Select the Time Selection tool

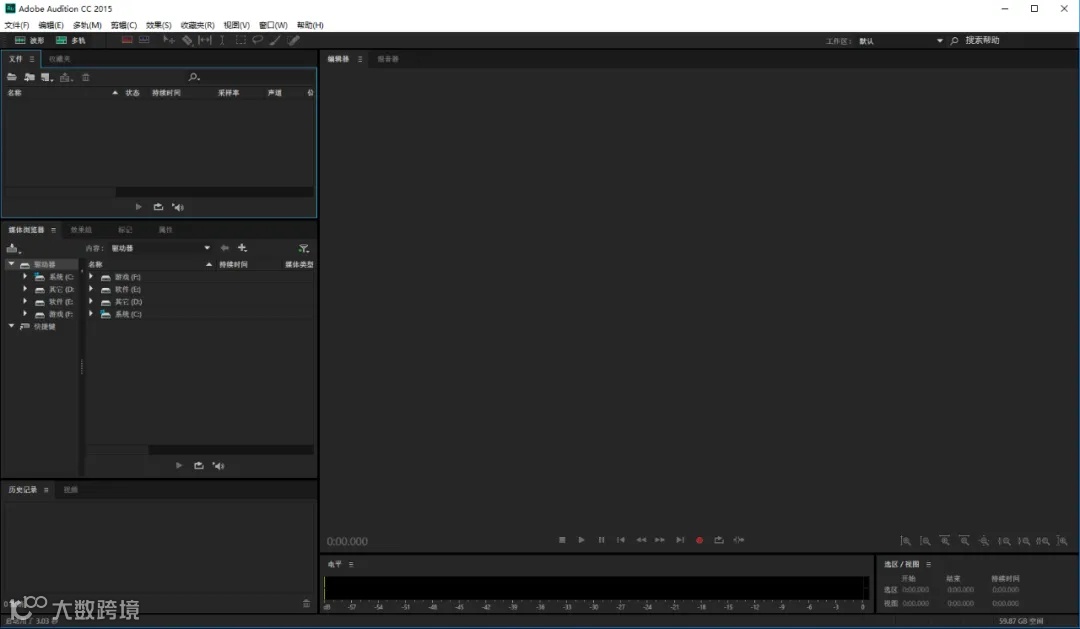tap(222, 40)
